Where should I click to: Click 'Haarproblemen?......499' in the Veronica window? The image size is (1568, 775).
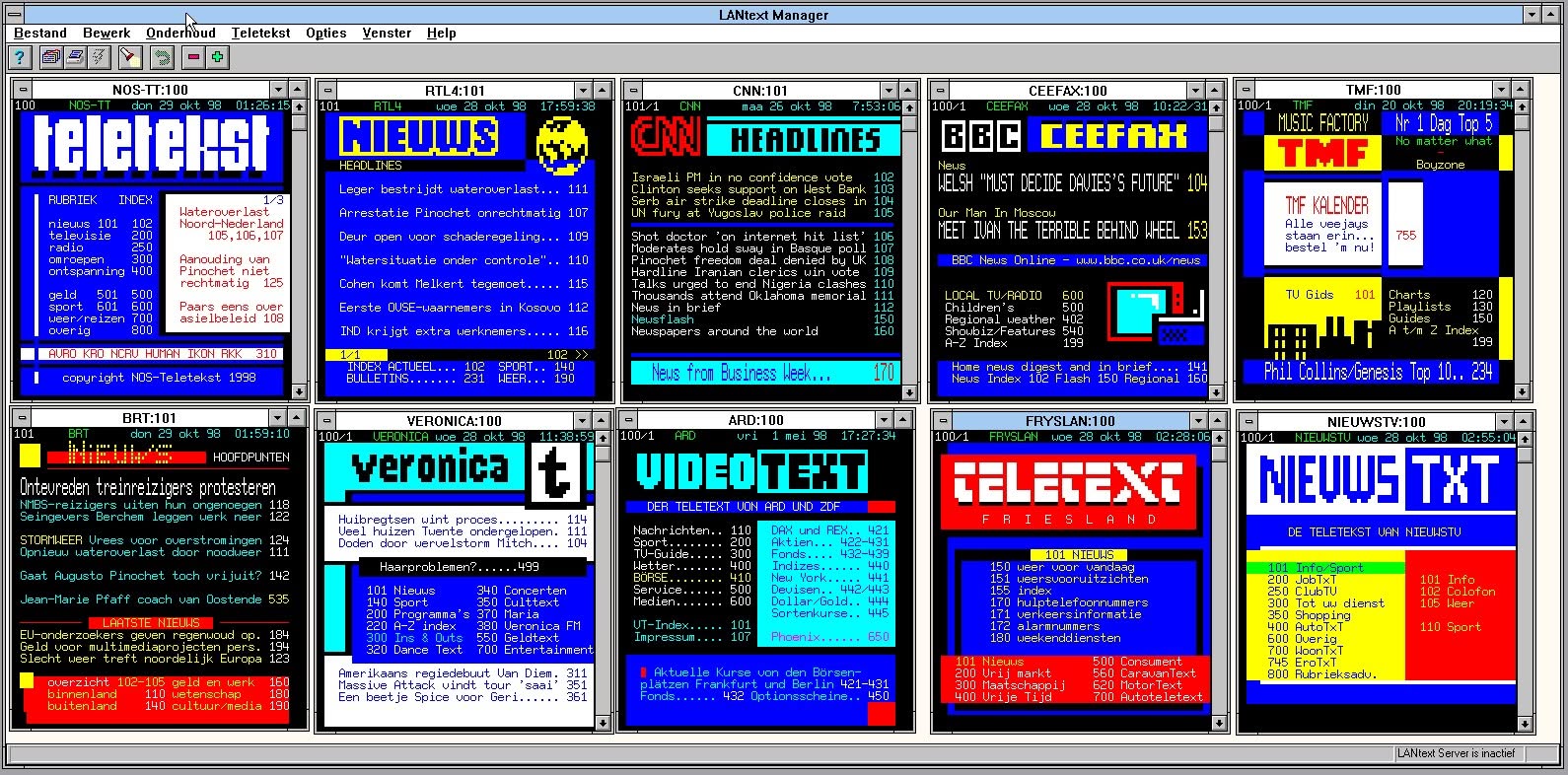pos(459,567)
